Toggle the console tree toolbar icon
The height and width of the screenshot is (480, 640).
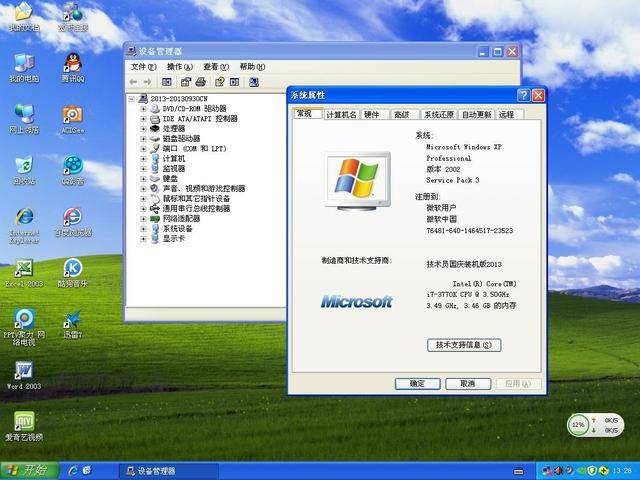167,82
